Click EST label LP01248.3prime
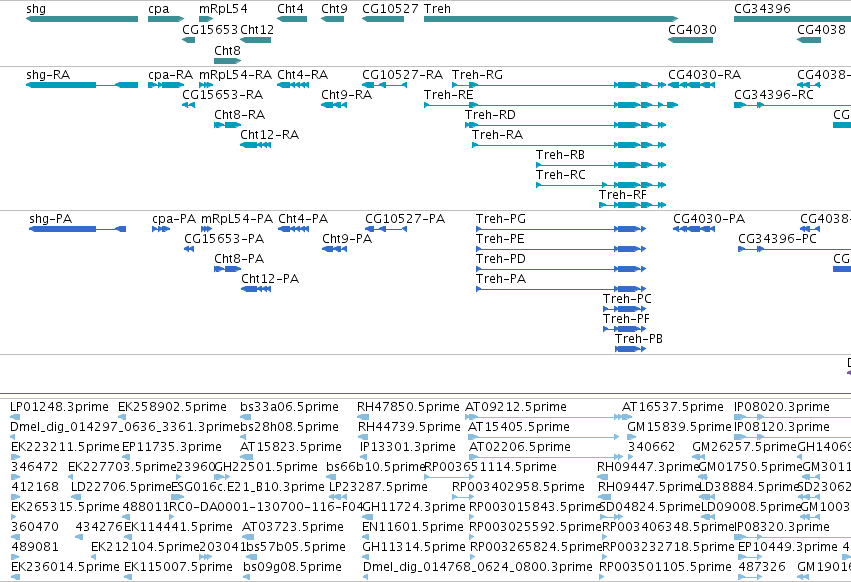851x582 pixels. (x=59, y=407)
